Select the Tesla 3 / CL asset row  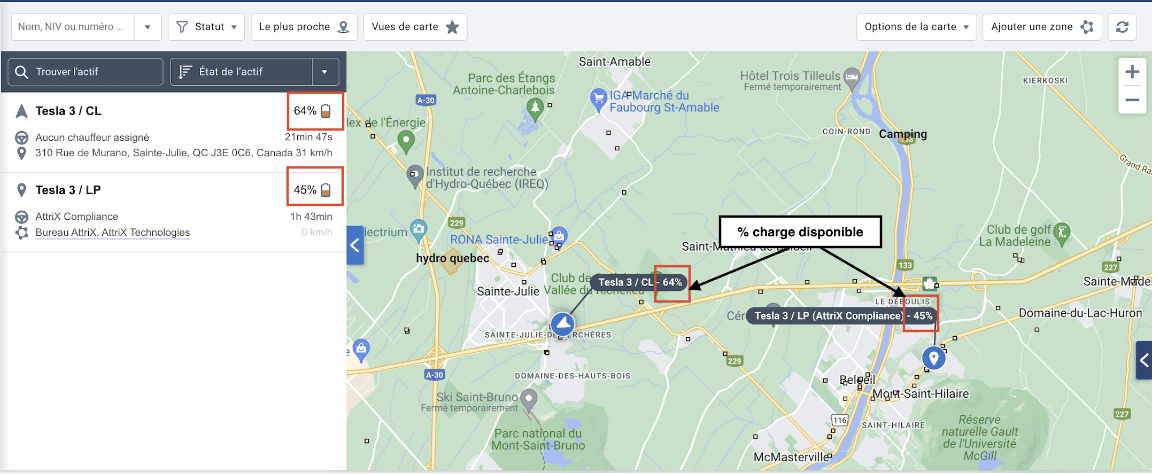tap(174, 132)
